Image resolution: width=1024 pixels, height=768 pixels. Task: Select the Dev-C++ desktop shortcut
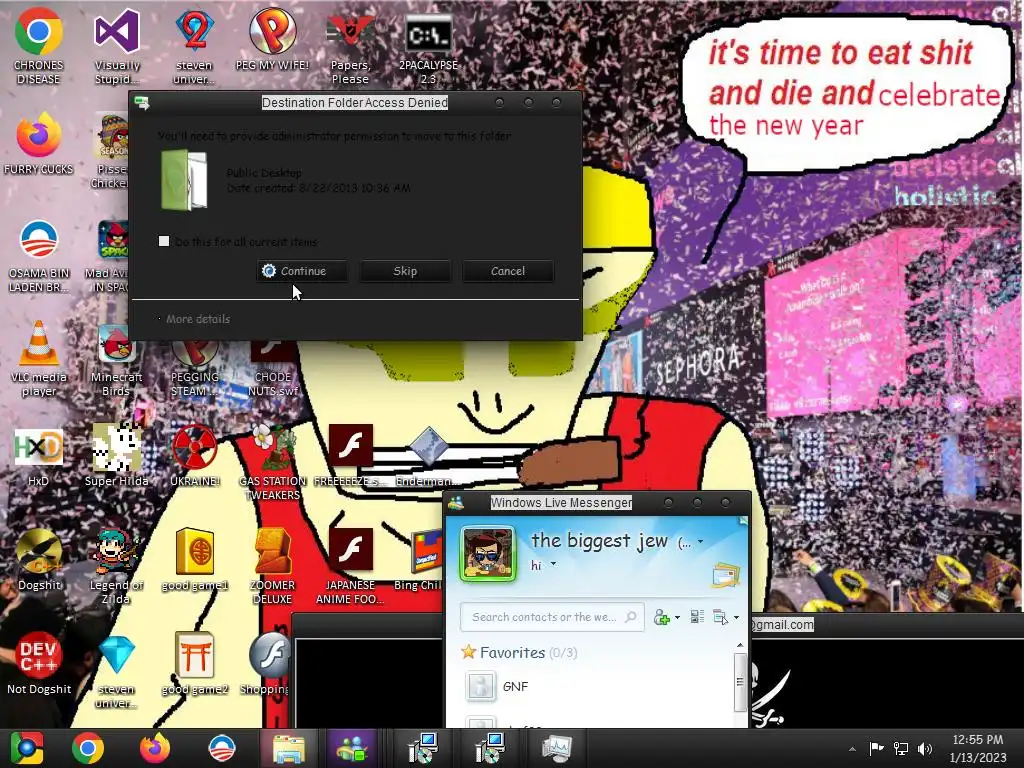[x=39, y=664]
